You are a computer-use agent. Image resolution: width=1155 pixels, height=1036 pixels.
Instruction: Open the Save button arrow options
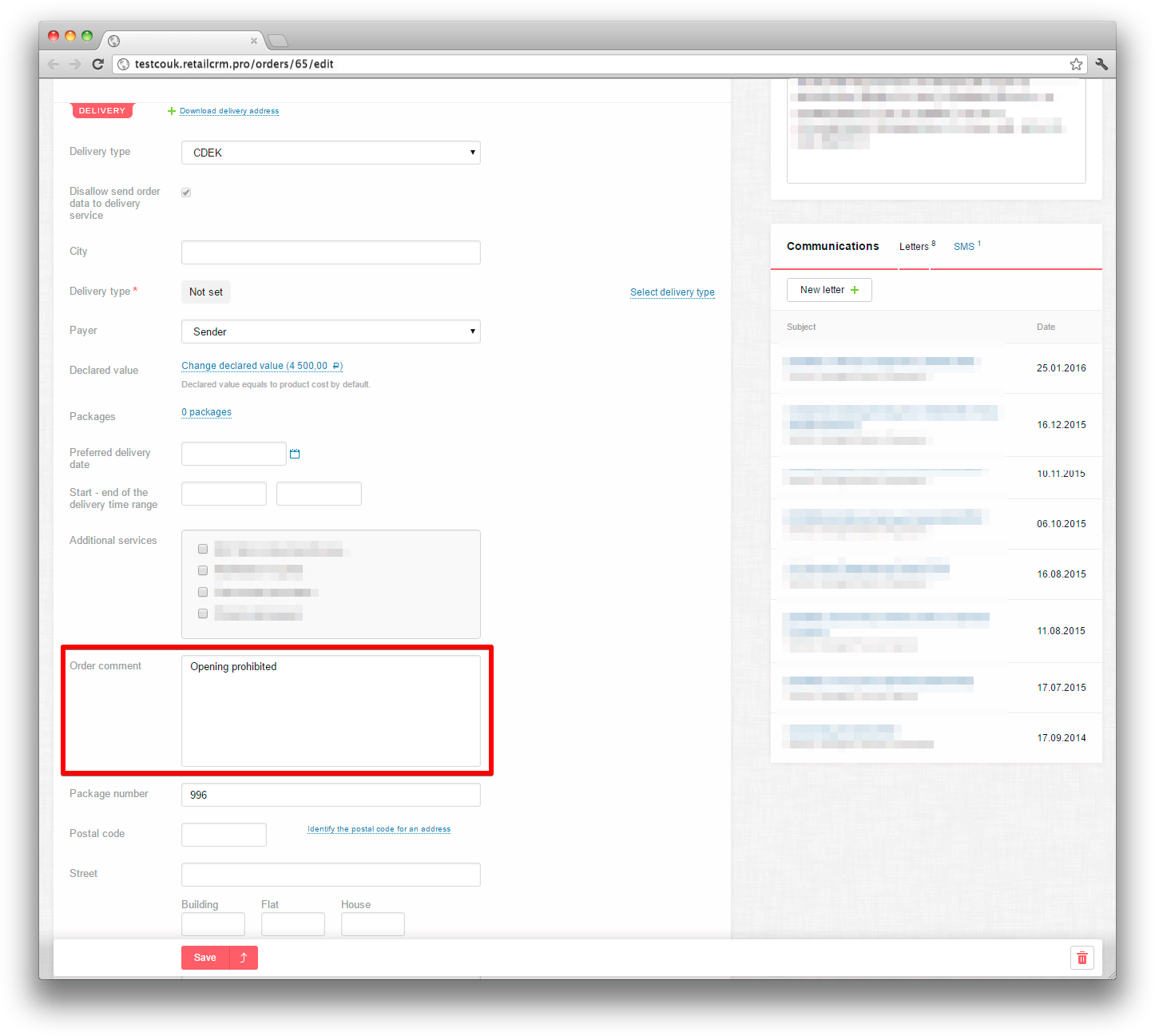(244, 958)
